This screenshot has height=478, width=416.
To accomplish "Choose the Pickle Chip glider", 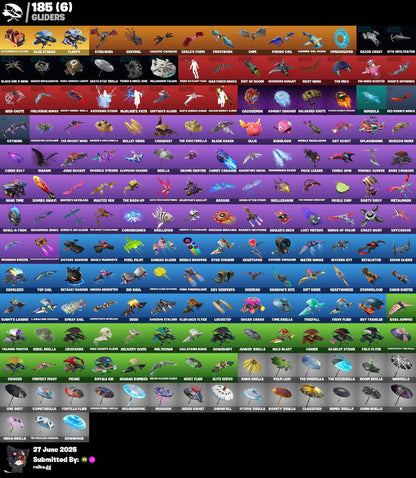I will 341,189.
